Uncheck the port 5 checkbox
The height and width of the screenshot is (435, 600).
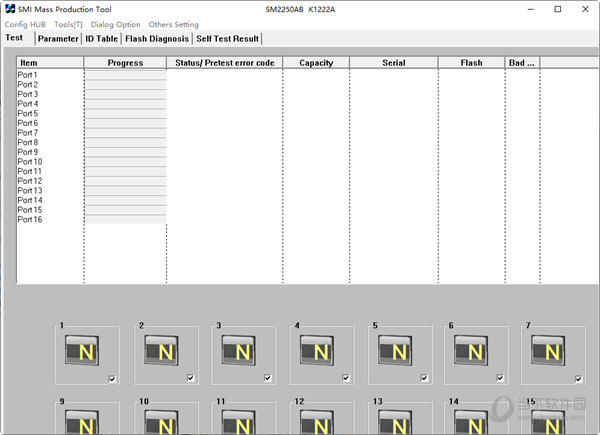click(x=424, y=378)
